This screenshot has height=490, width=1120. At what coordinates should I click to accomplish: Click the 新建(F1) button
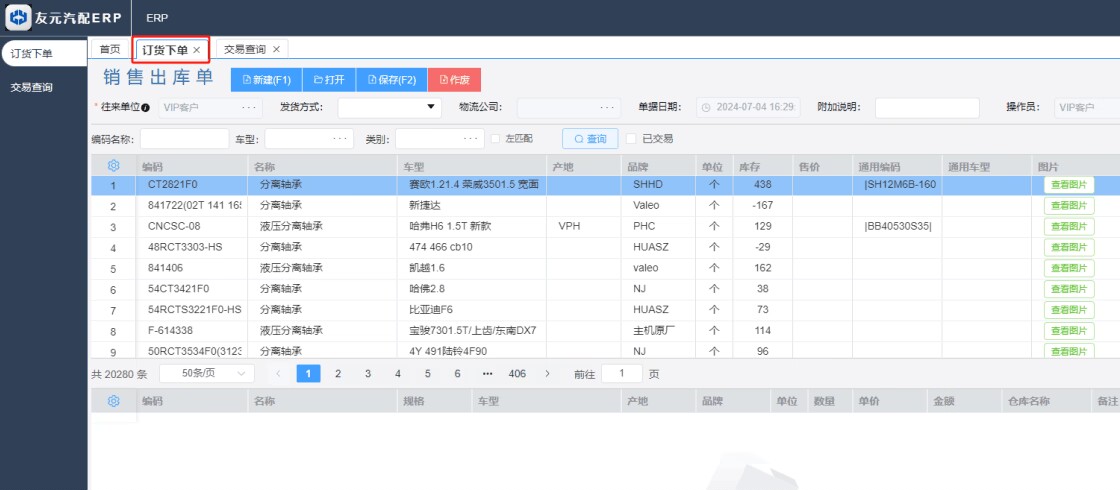pos(266,80)
